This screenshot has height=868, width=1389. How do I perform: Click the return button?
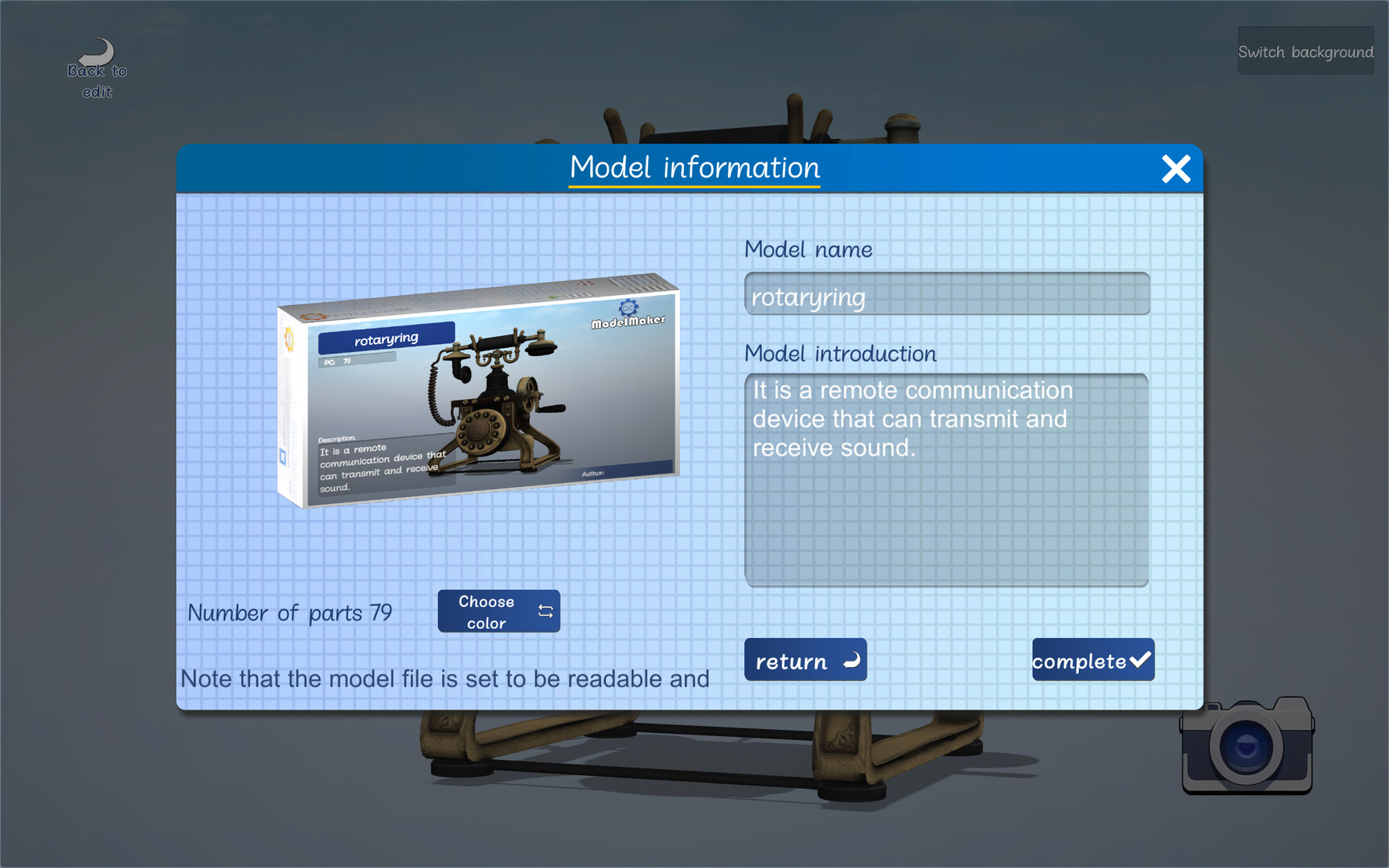(x=805, y=660)
